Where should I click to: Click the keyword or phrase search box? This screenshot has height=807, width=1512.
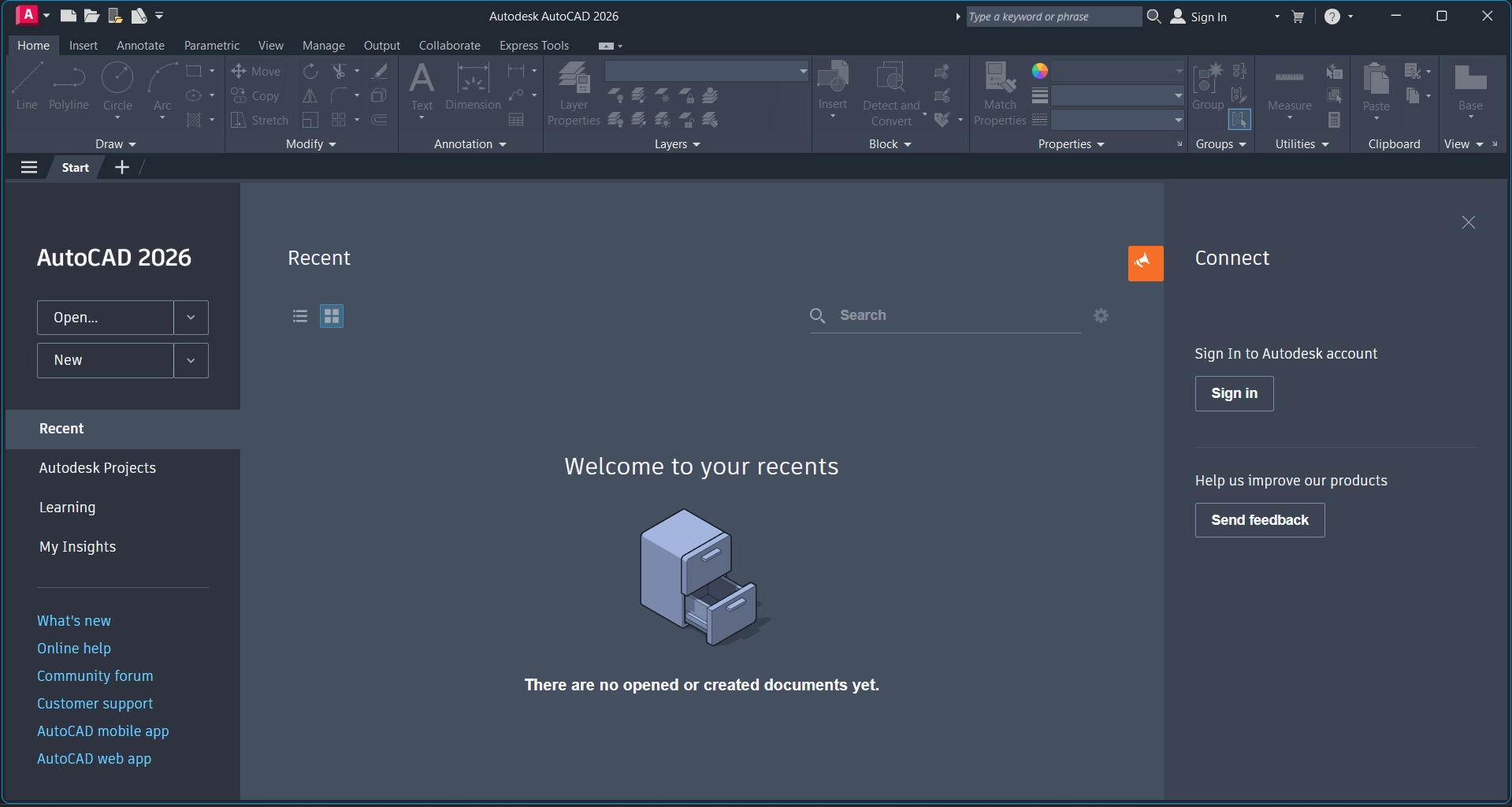1053,17
